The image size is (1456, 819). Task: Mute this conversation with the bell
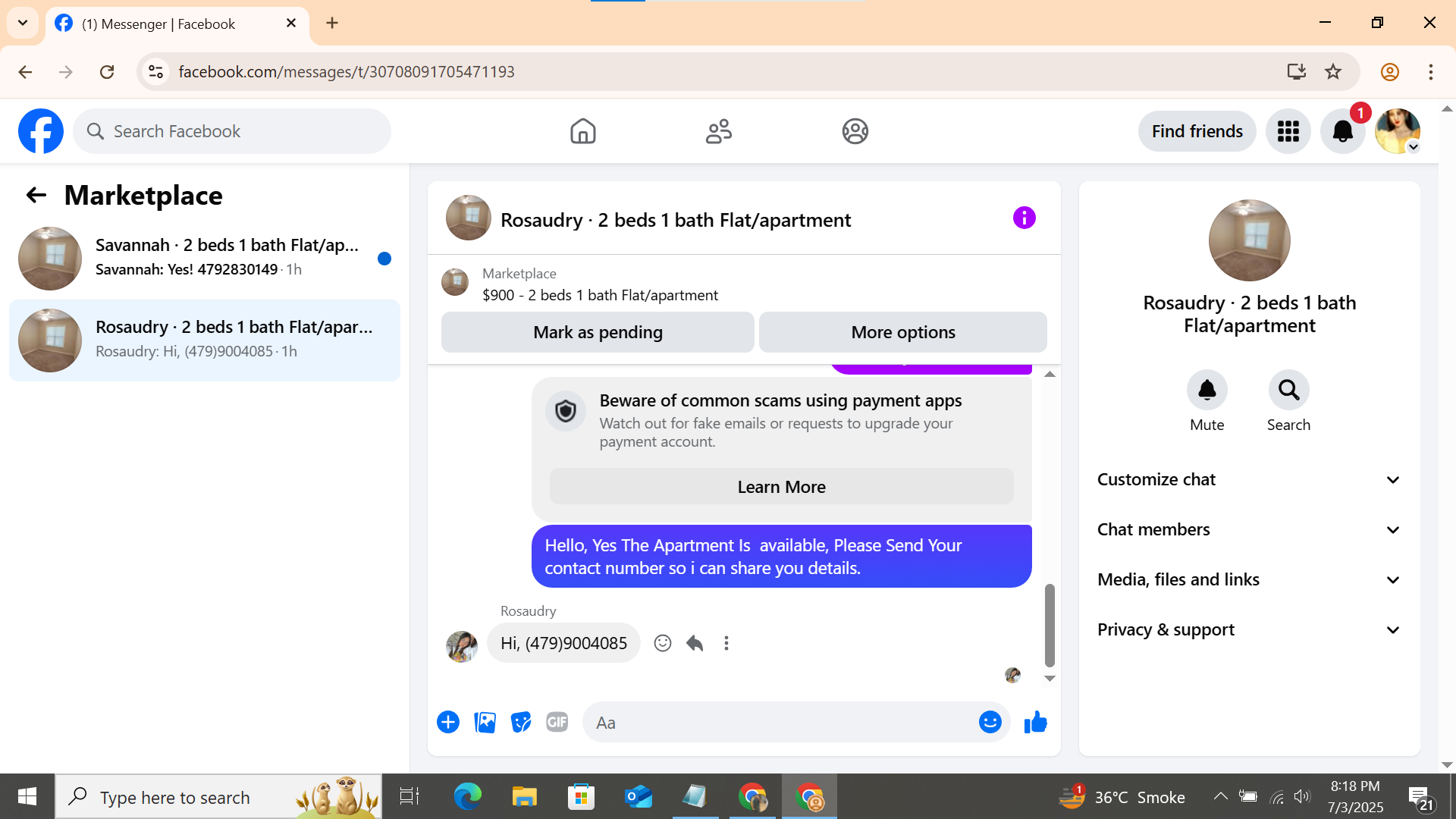[x=1207, y=391]
